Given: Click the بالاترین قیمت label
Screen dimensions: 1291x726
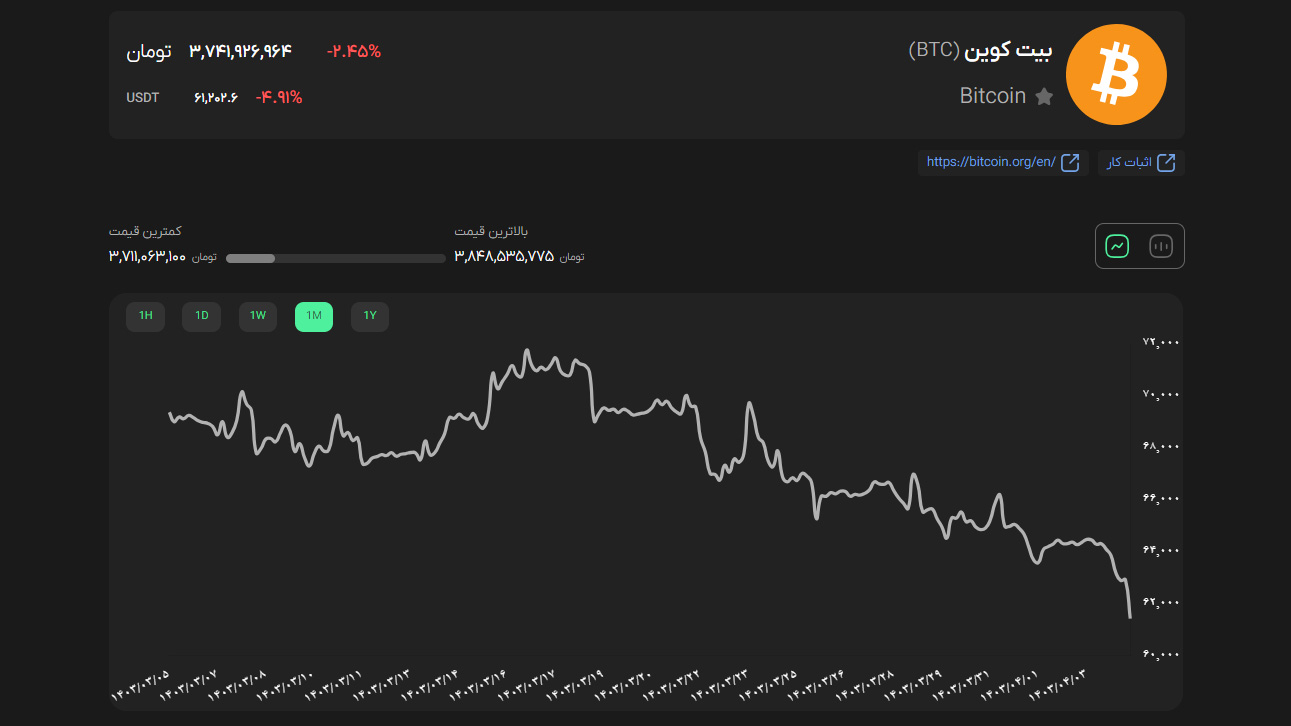Looking at the screenshot, I should (x=491, y=231).
